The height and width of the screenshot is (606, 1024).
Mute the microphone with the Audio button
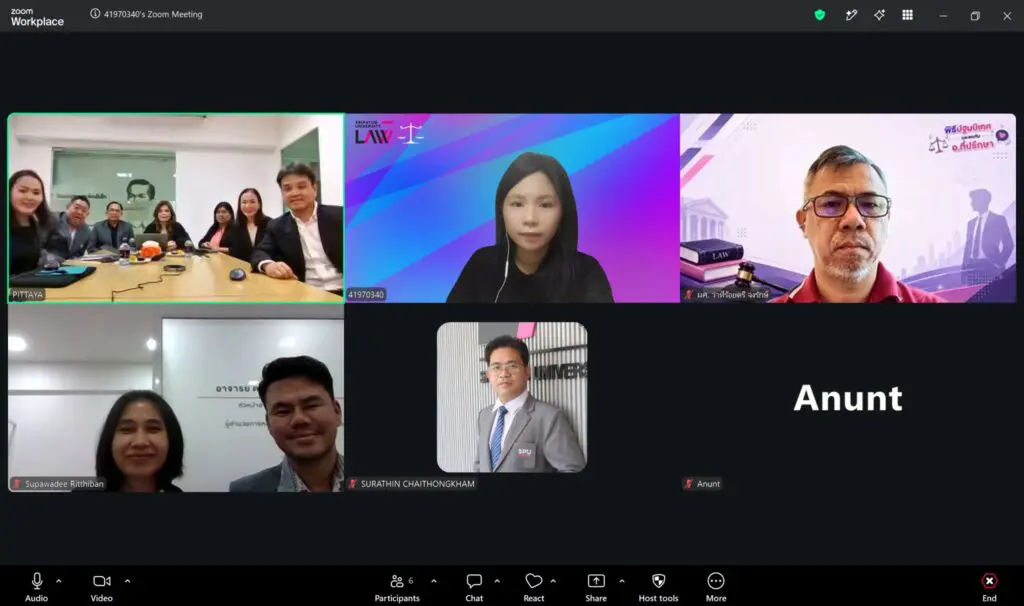point(37,586)
